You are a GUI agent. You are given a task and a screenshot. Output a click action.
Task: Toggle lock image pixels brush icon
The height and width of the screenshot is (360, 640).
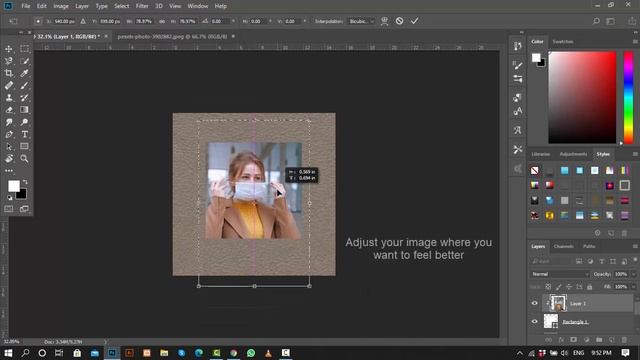point(558,287)
